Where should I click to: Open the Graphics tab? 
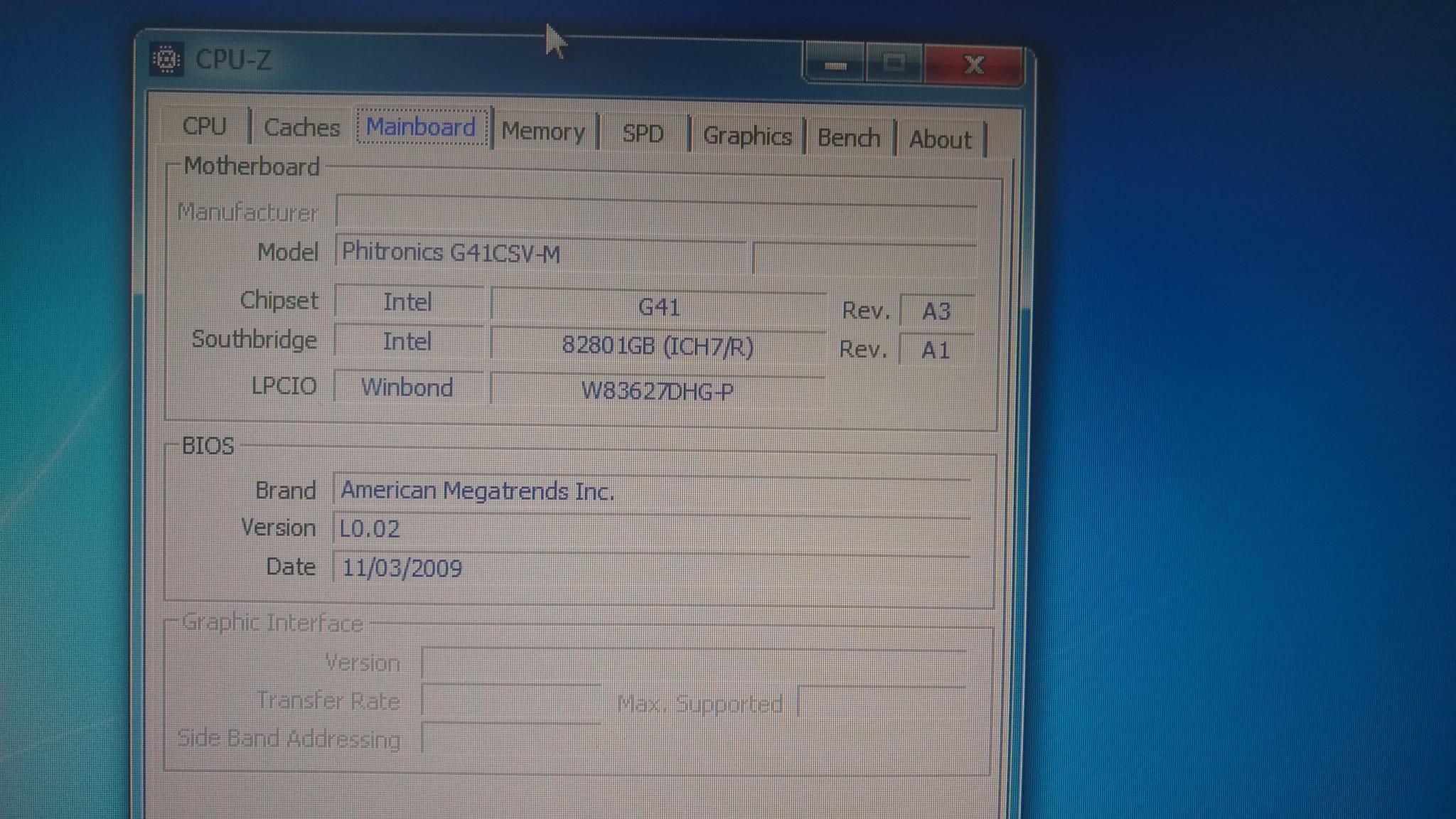point(746,136)
